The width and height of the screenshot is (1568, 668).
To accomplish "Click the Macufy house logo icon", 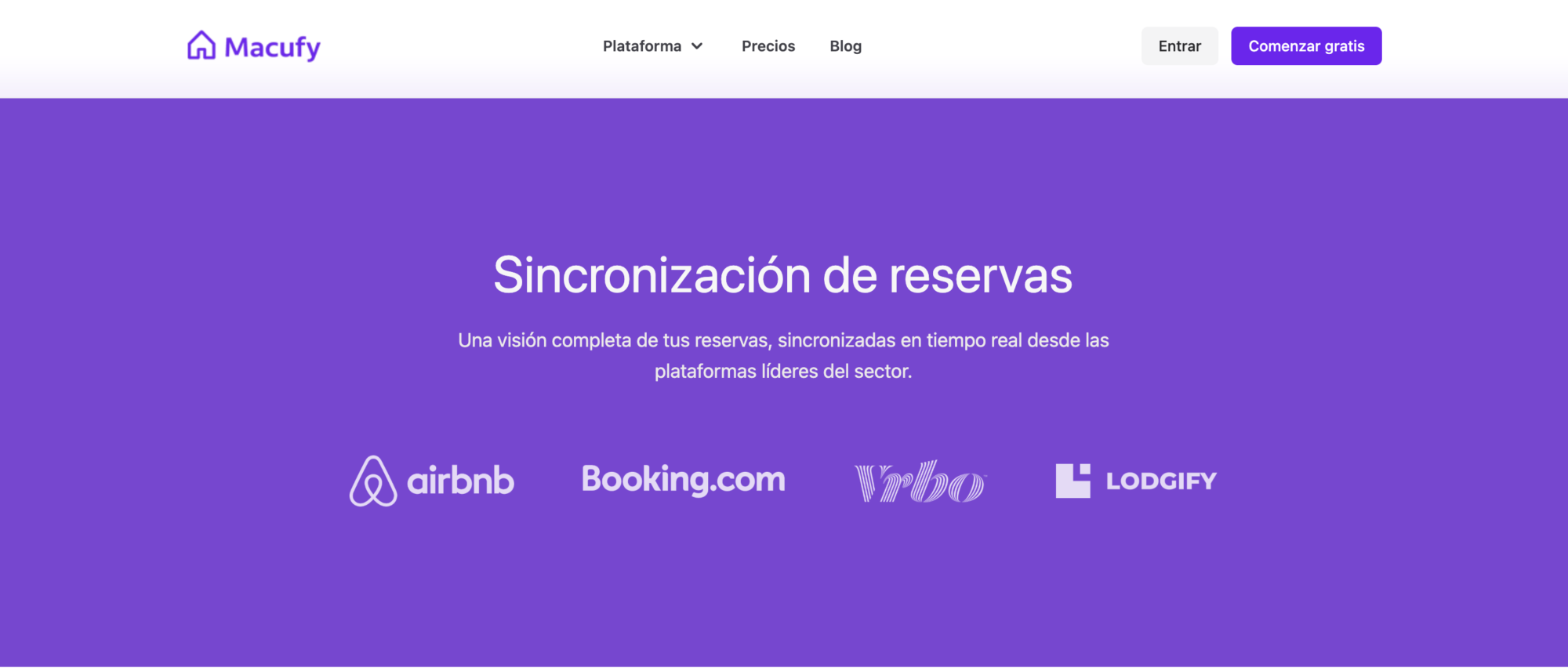I will [201, 45].
